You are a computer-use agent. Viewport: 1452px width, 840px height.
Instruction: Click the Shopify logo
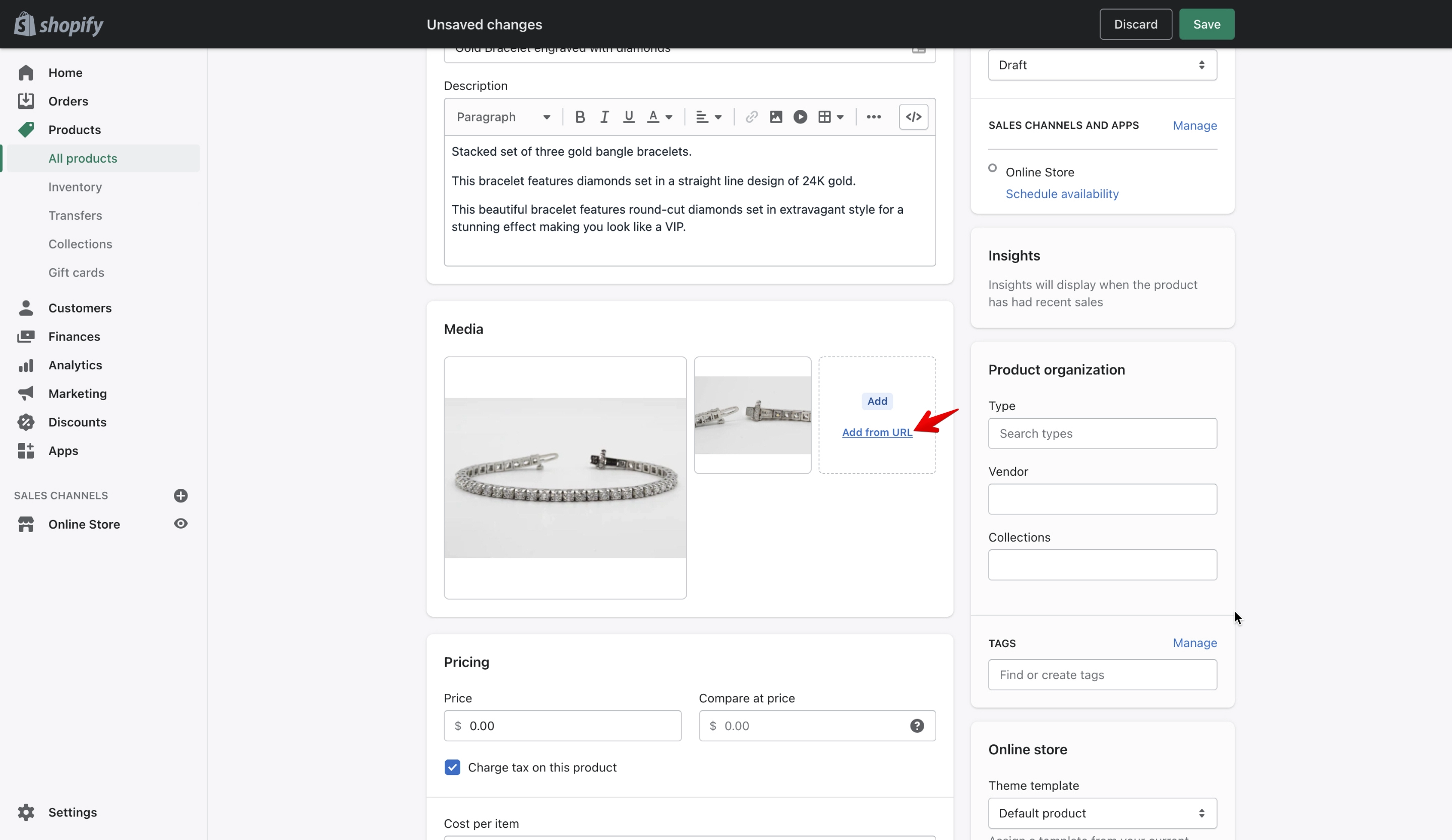coord(59,24)
